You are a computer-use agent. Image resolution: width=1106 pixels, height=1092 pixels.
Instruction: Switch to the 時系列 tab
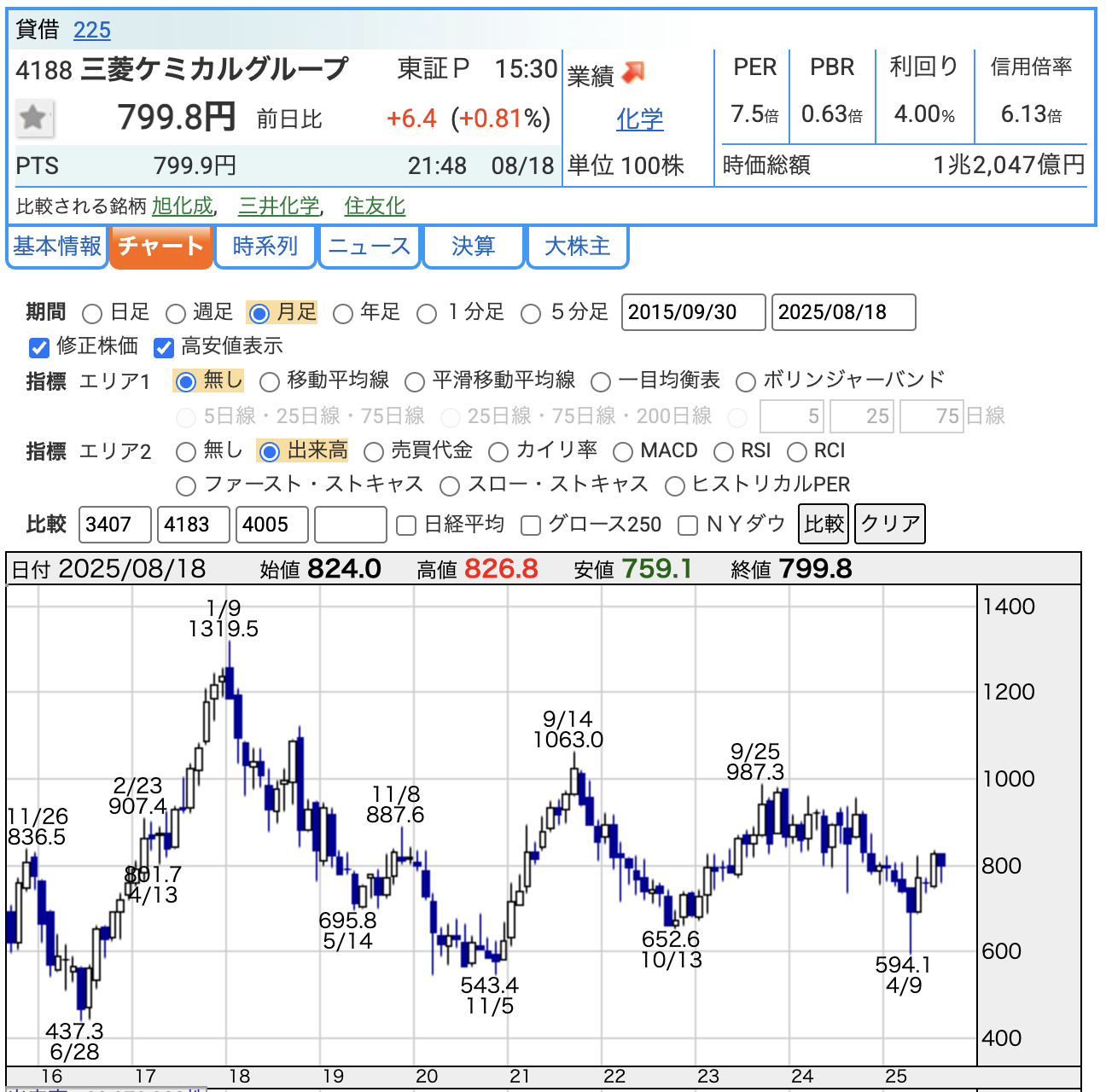coord(265,247)
